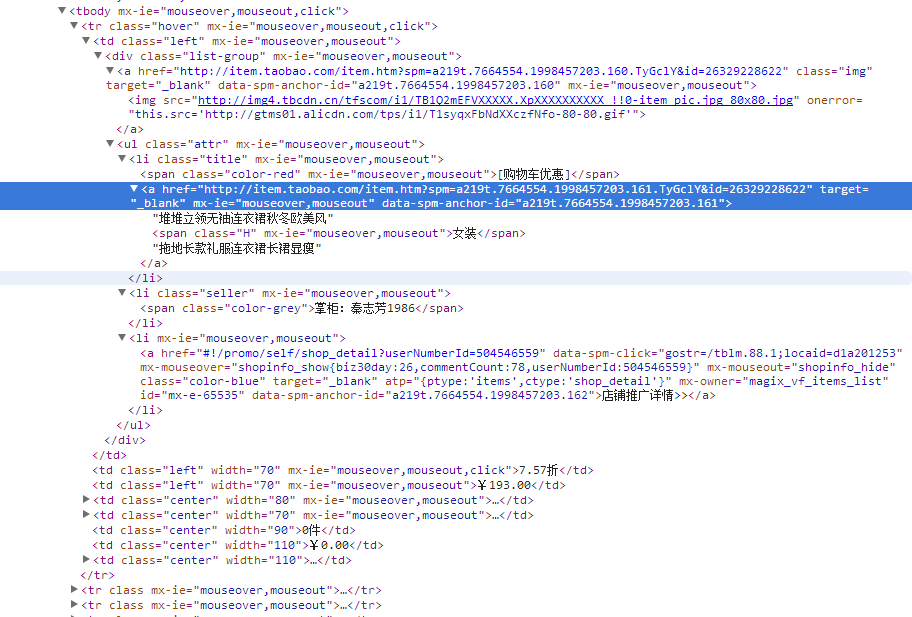Select the td row showing ￥0.00

point(238,545)
